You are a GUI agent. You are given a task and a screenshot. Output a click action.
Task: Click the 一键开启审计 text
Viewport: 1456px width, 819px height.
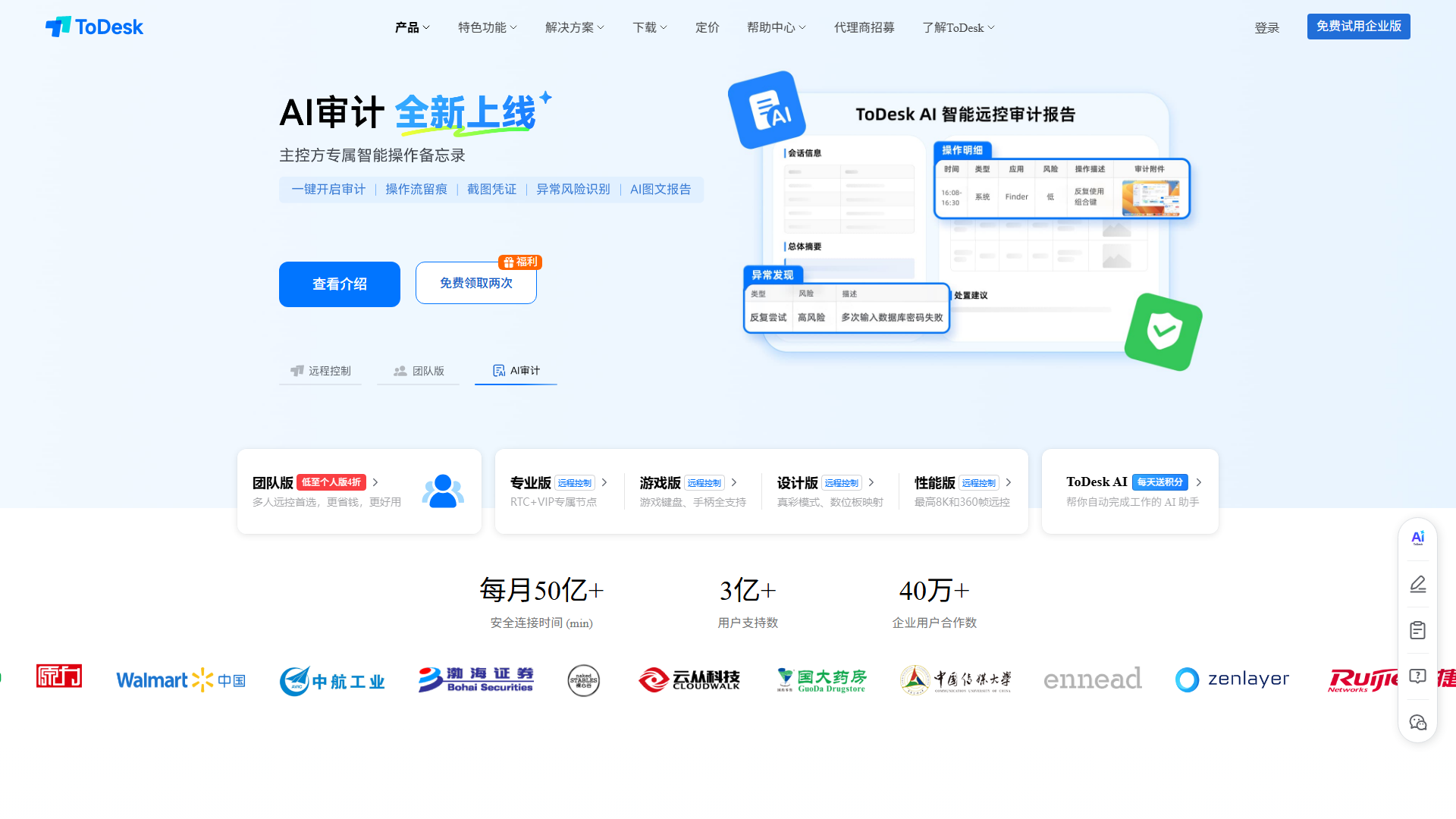pos(328,190)
